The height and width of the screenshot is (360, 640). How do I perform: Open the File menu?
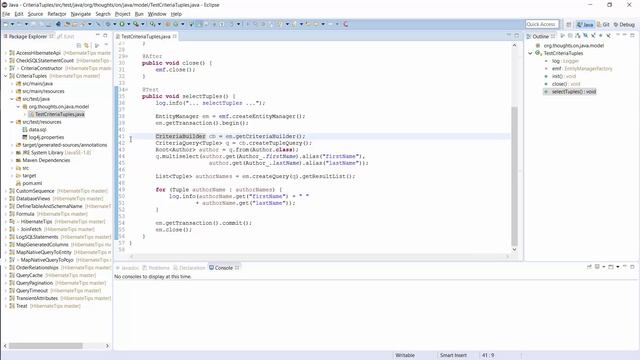pos(6,14)
